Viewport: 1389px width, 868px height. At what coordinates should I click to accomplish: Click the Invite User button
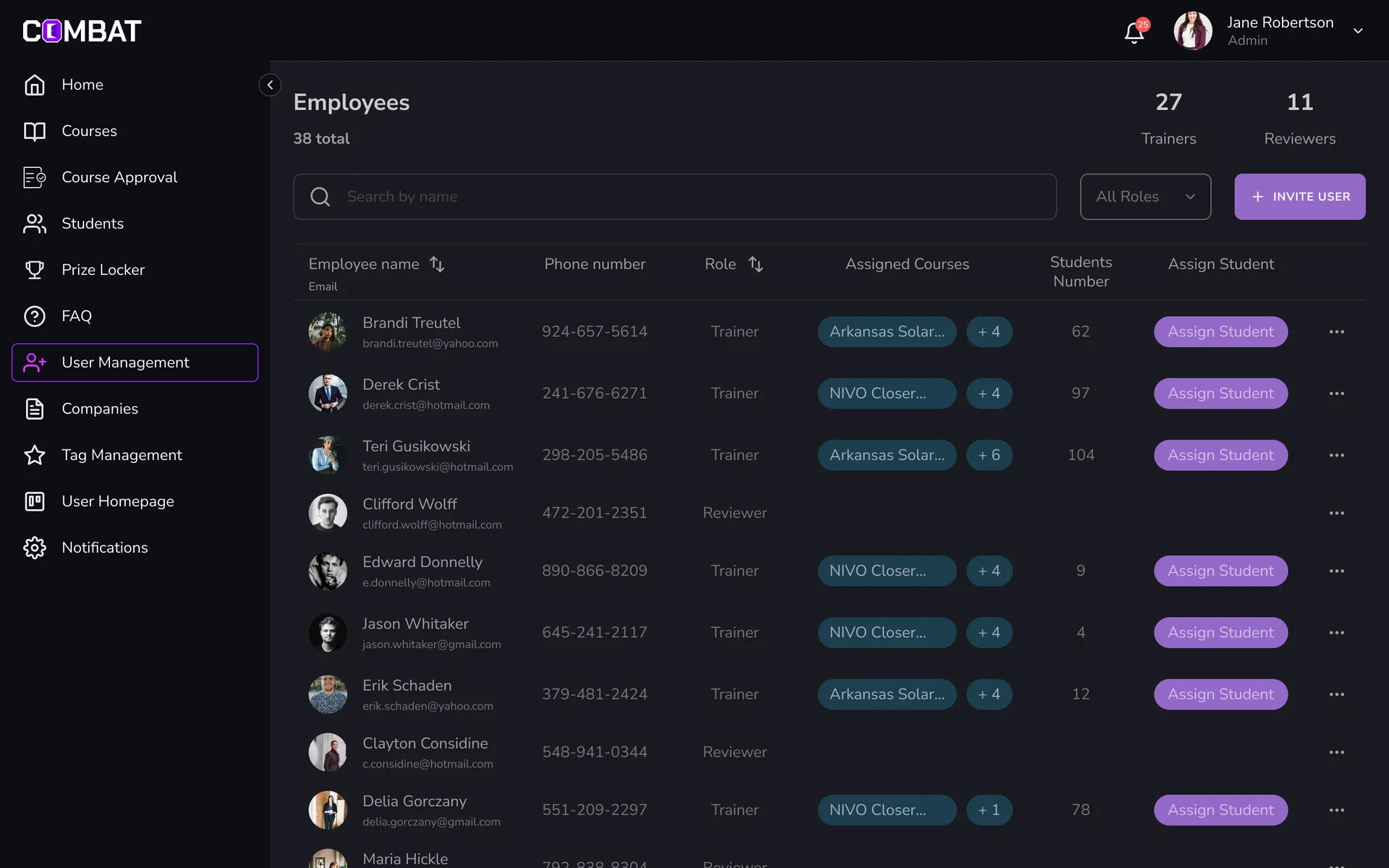pyautogui.click(x=1299, y=197)
